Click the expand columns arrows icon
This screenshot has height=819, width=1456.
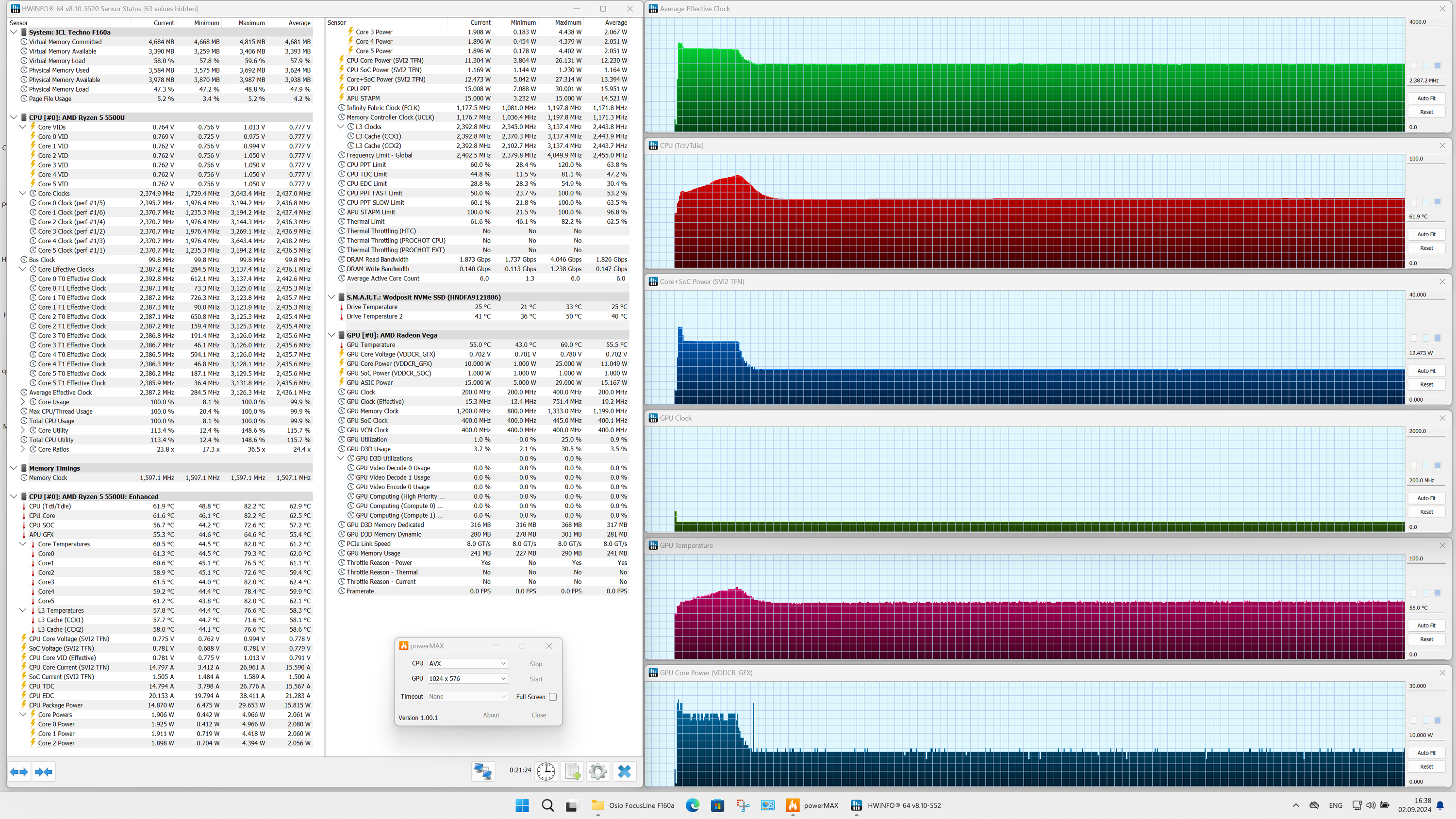[x=19, y=771]
